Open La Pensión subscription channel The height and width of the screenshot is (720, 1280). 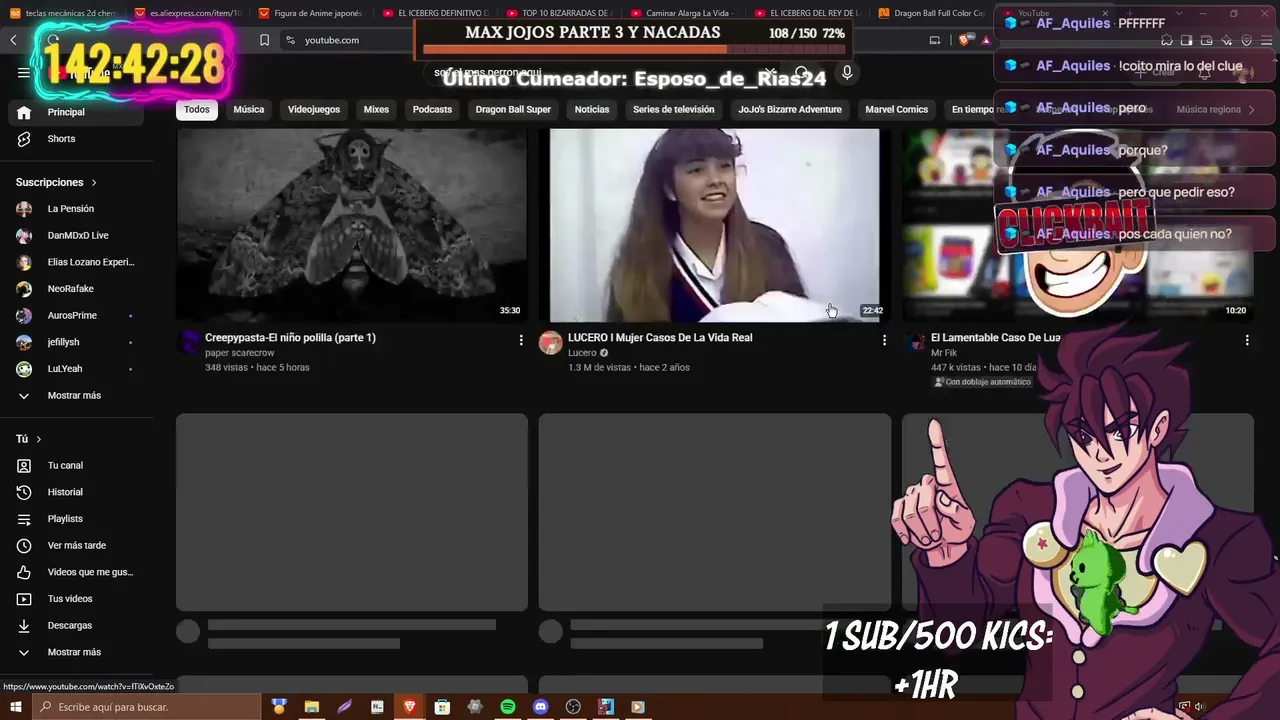click(76, 209)
